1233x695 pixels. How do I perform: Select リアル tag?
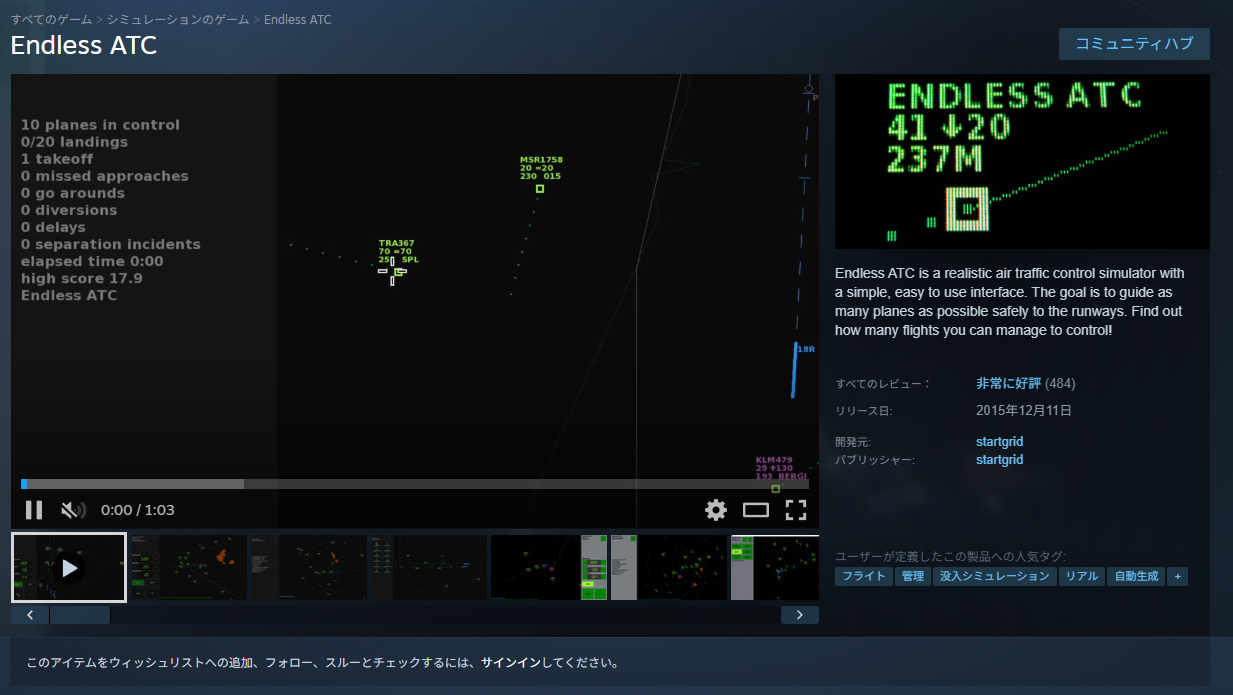click(1082, 577)
